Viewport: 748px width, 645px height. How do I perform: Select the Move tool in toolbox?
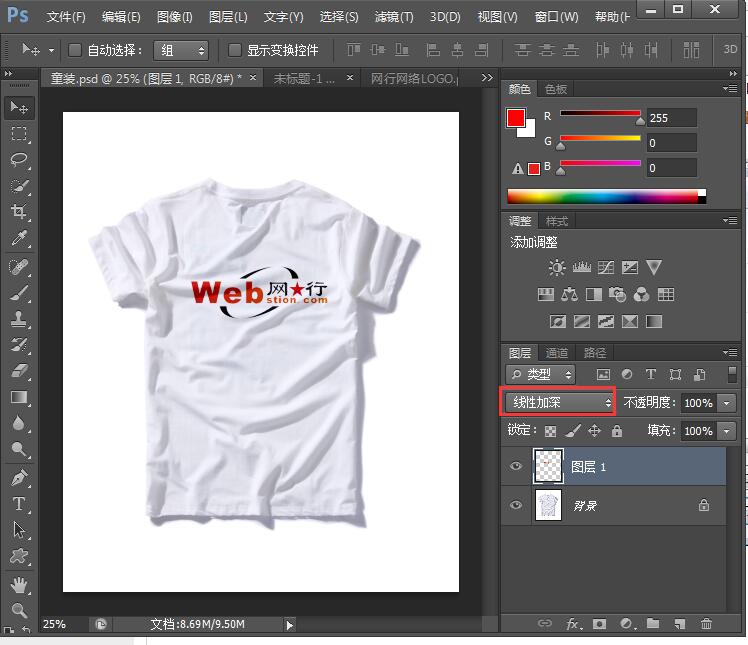click(19, 108)
